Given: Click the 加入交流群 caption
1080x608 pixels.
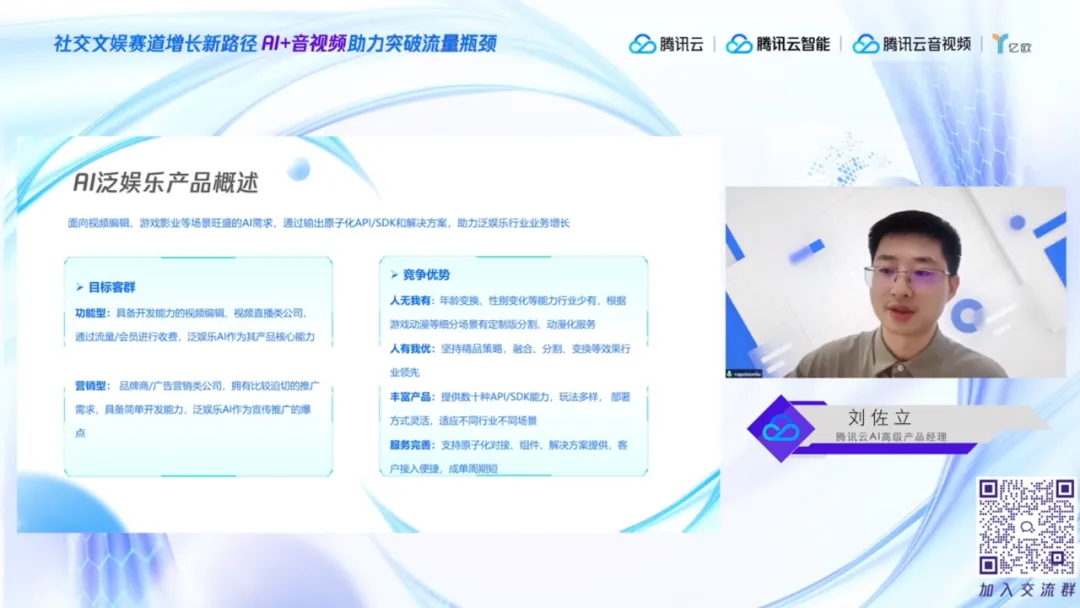Looking at the screenshot, I should coord(1026,590).
